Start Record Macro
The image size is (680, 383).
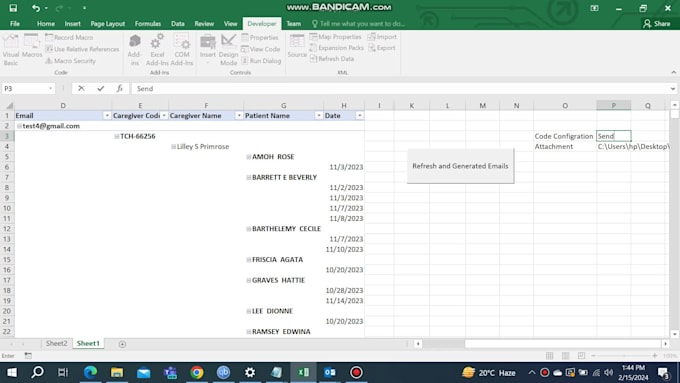pyautogui.click(x=69, y=37)
